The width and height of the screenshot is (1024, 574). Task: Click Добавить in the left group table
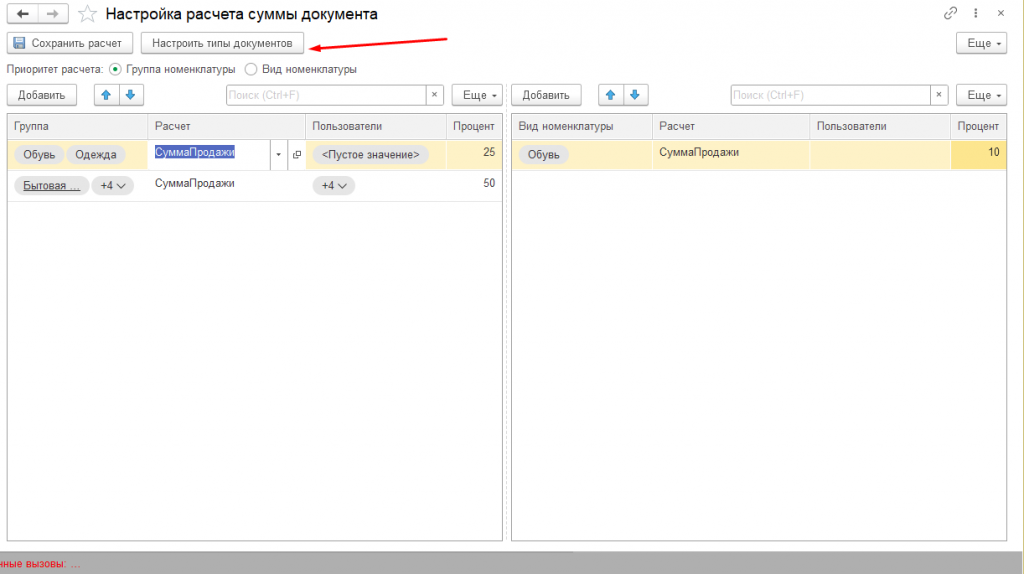(x=42, y=95)
